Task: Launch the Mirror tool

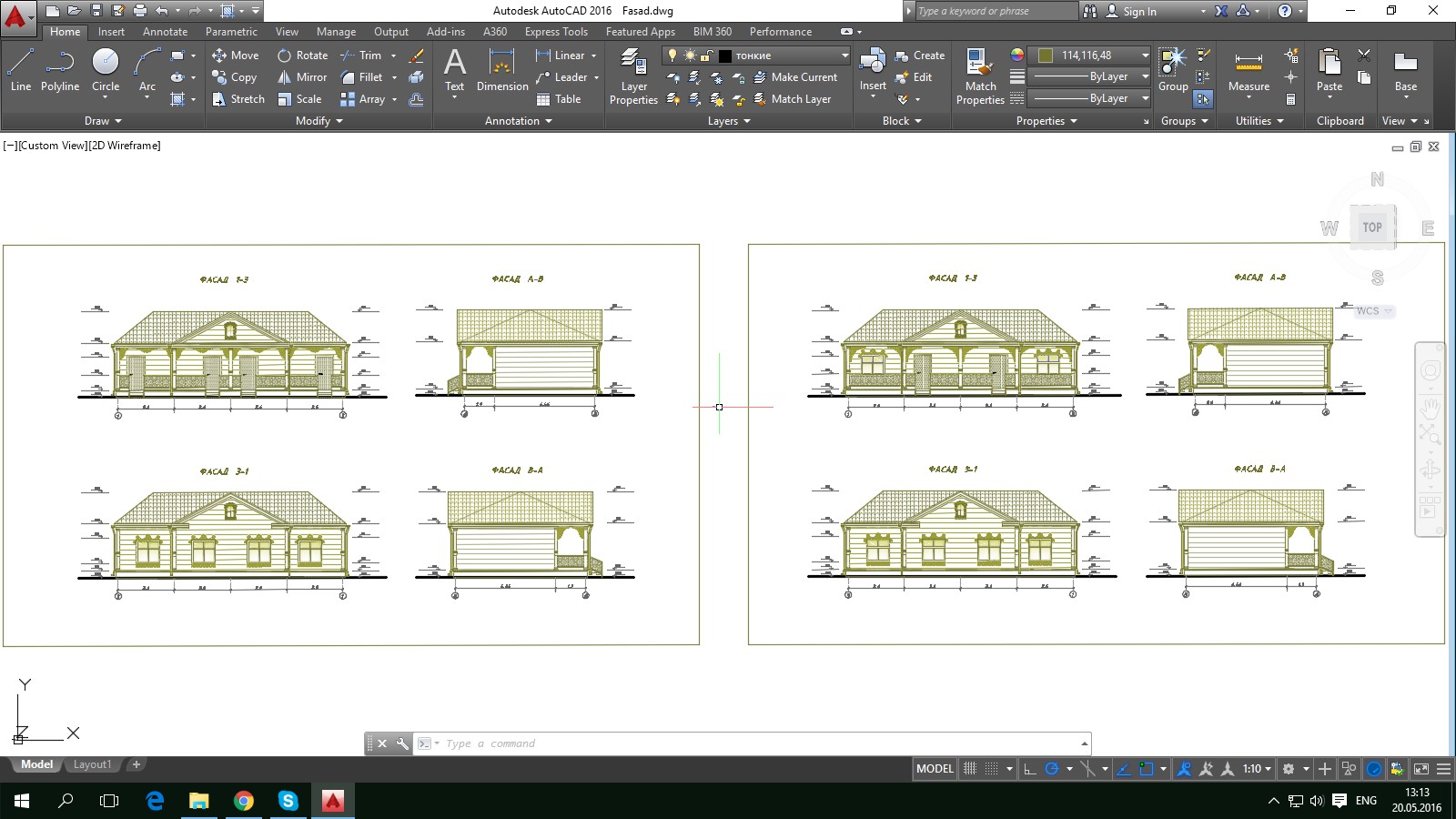Action: [x=302, y=77]
